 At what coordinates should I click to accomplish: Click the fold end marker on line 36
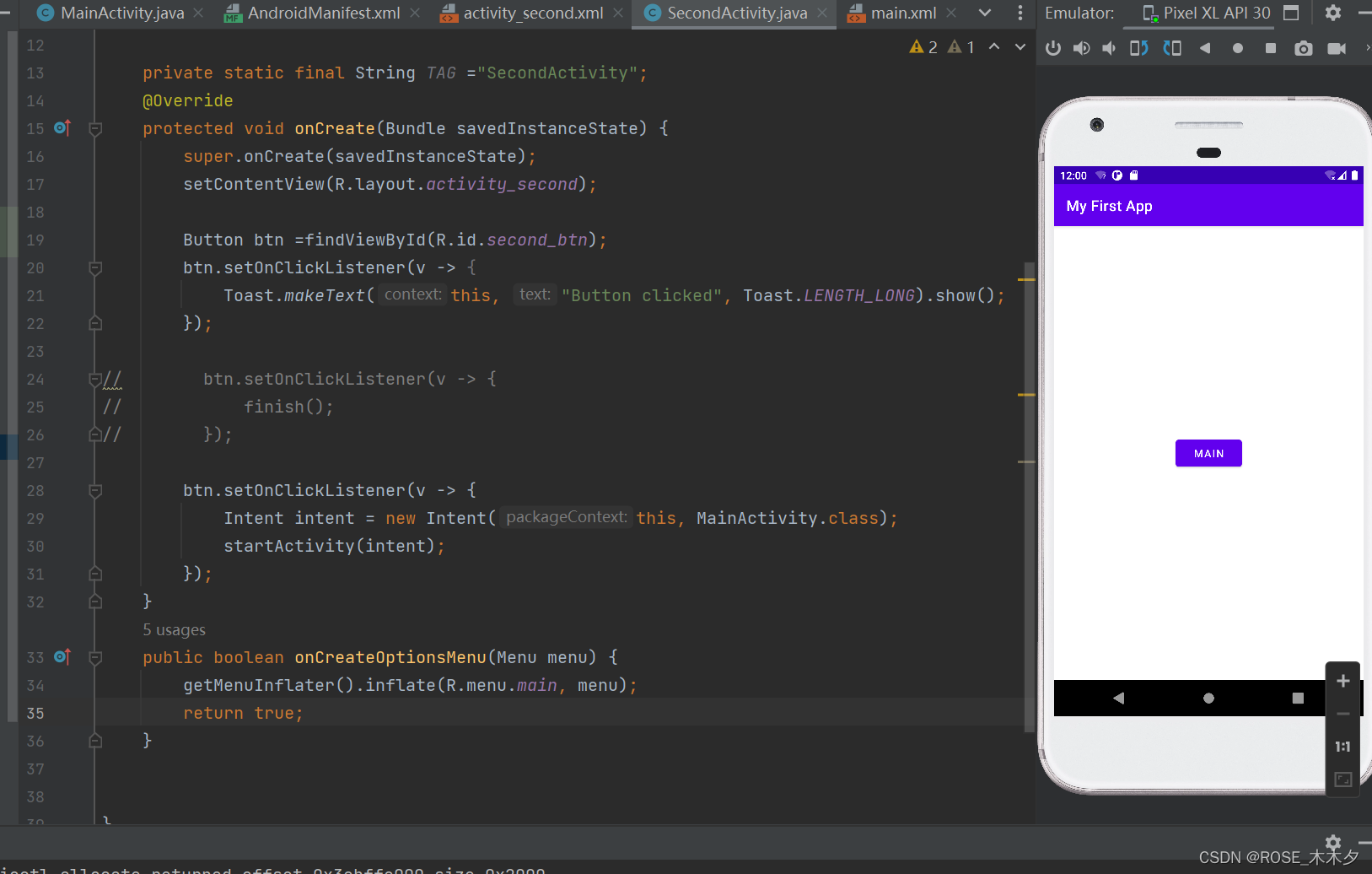[95, 741]
